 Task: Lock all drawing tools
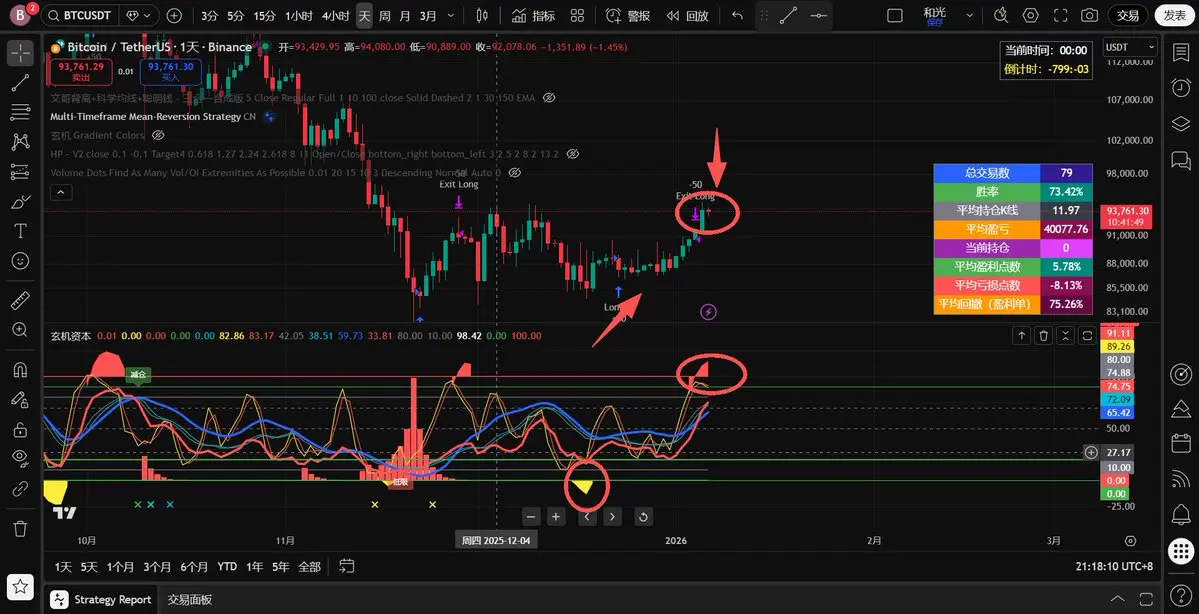(x=21, y=429)
